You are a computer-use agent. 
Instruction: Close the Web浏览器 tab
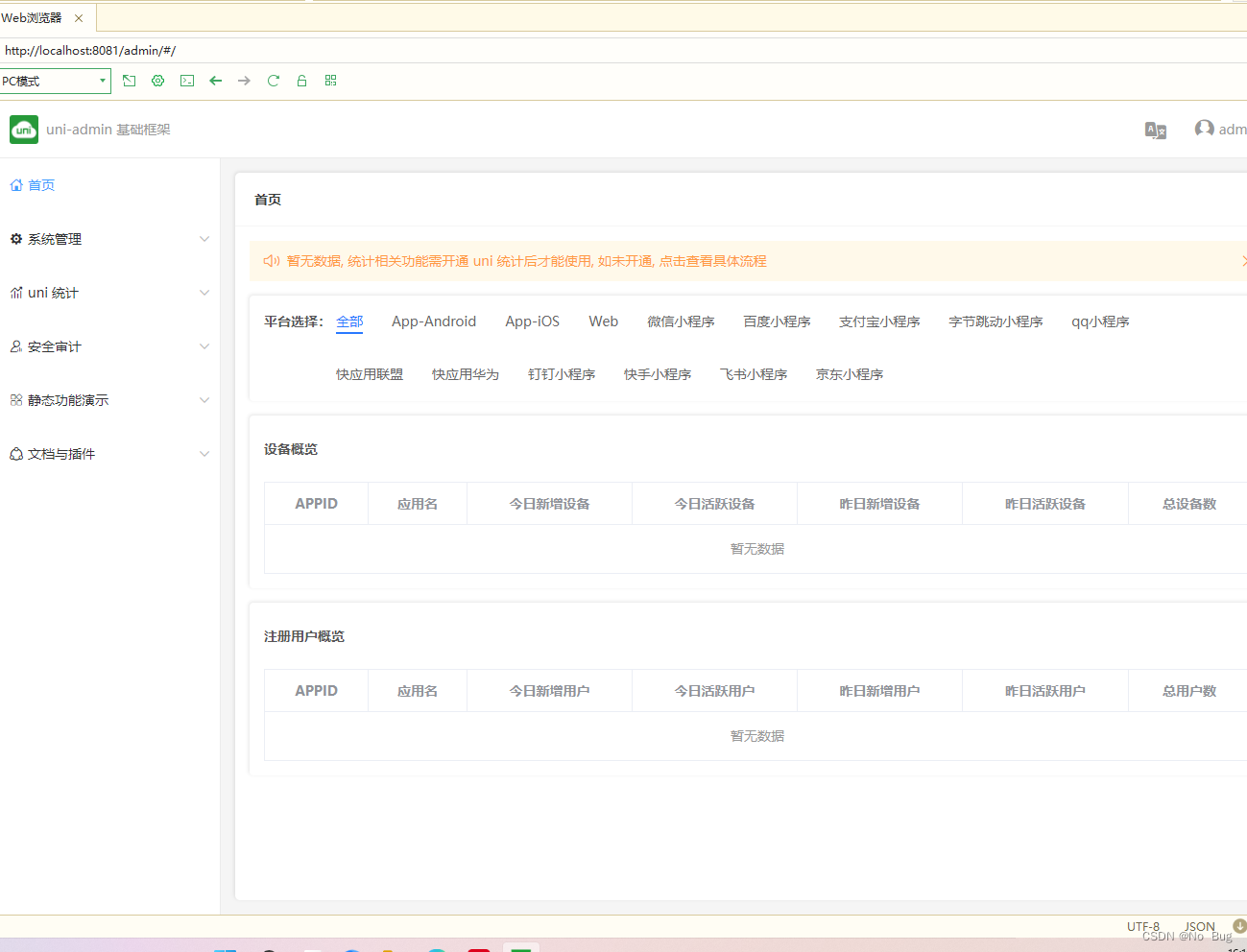coord(79,18)
